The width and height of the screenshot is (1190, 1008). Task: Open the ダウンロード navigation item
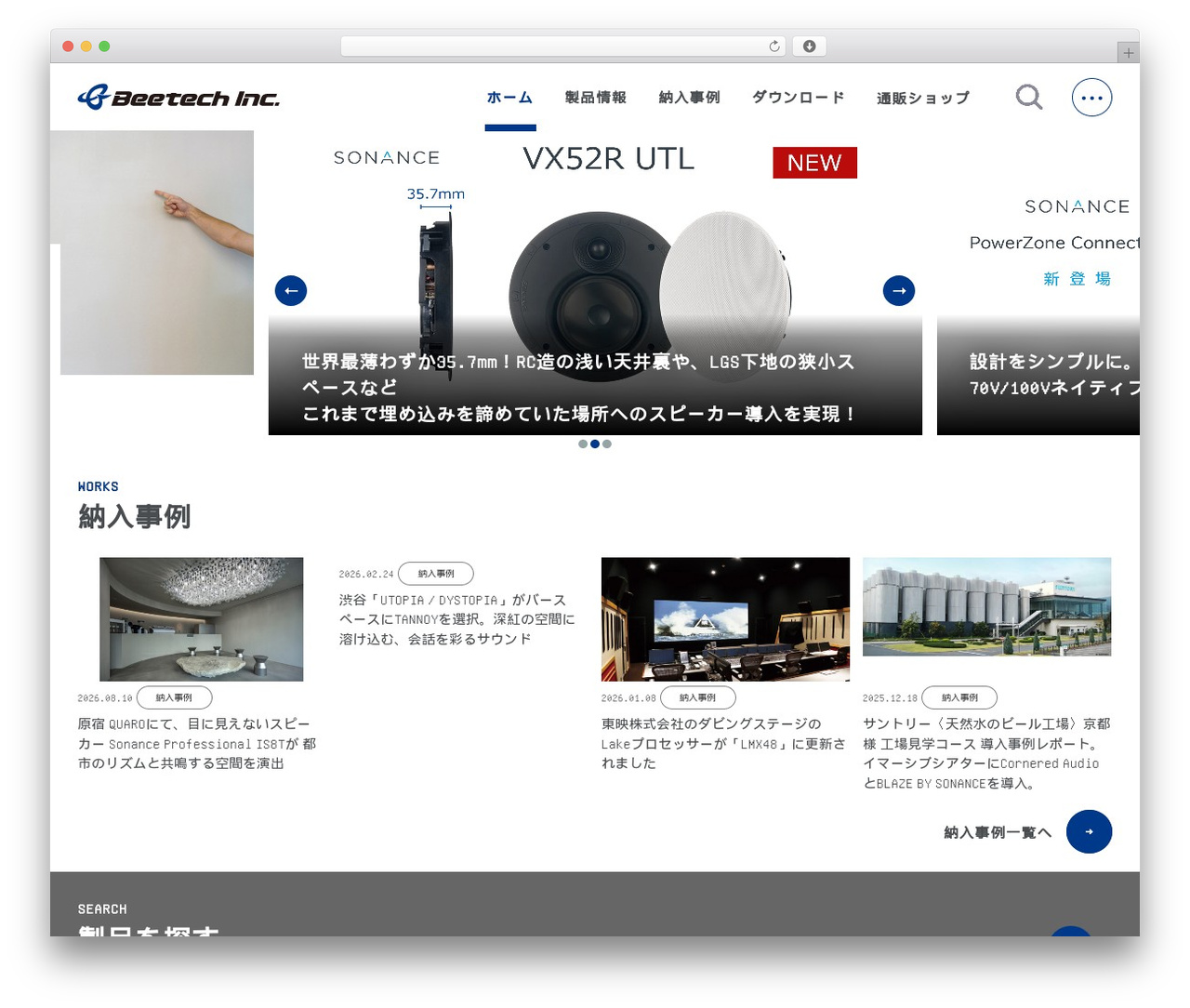coord(798,98)
